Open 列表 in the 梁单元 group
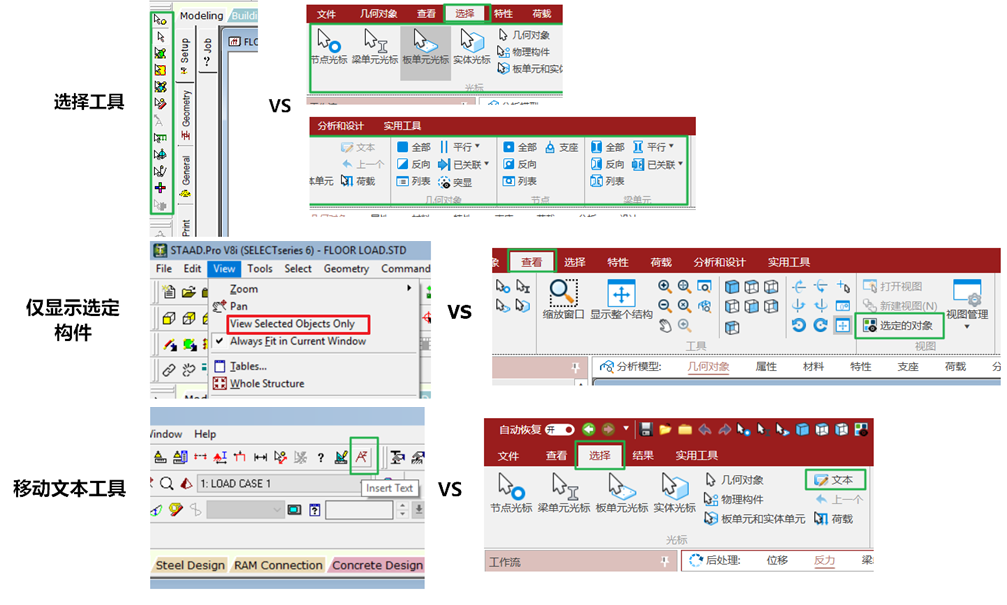The width and height of the screenshot is (1007, 605). pos(608,182)
